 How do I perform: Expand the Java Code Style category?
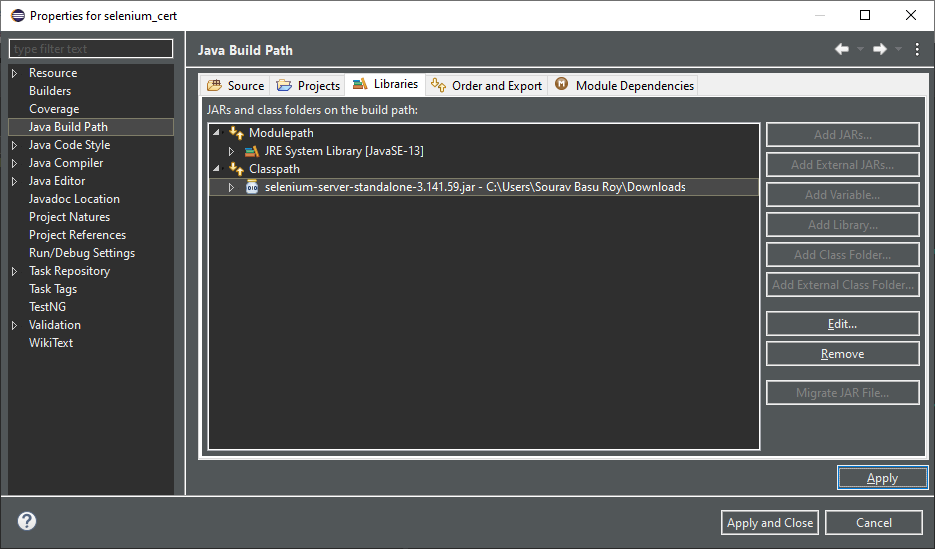point(15,145)
